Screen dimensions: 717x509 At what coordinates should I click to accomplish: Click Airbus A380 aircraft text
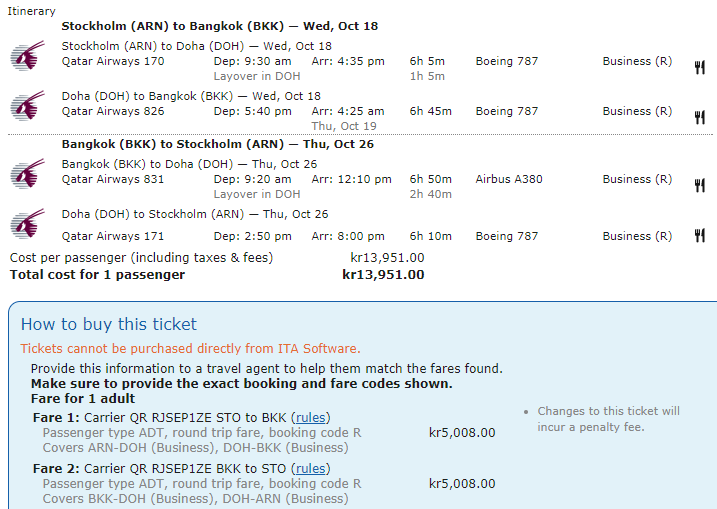click(509, 180)
